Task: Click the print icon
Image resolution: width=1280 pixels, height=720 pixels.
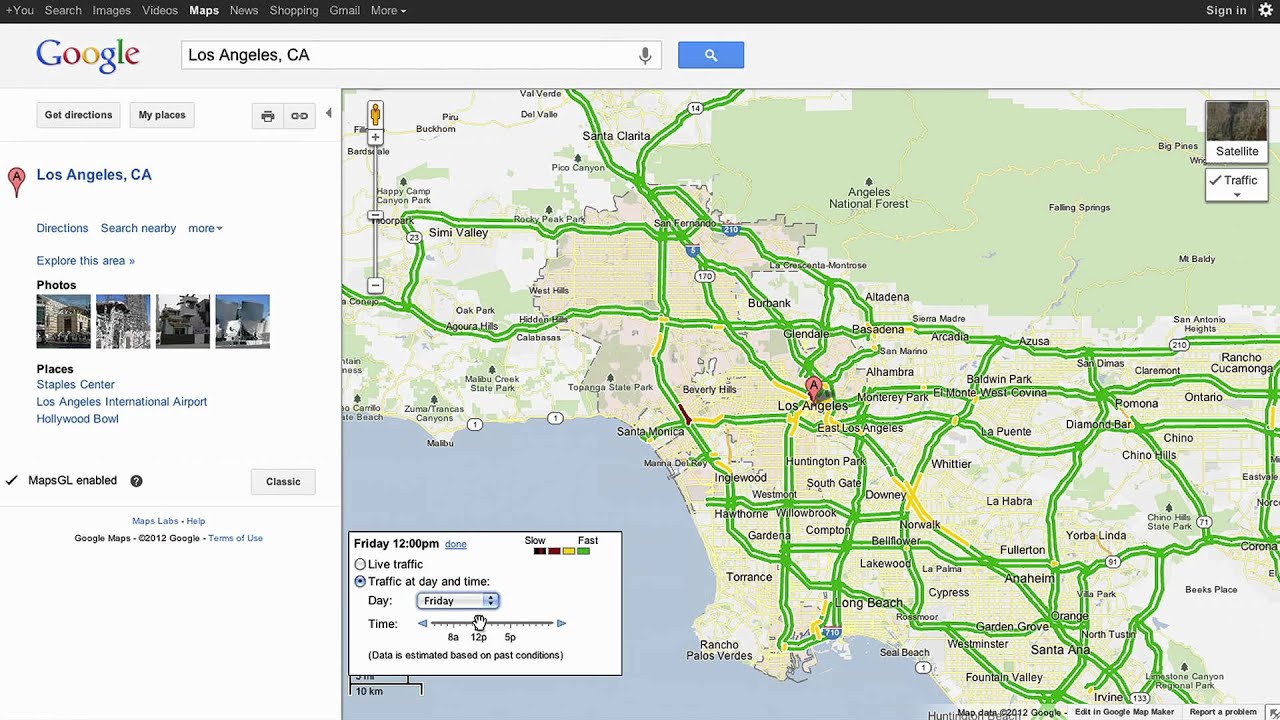Action: click(x=268, y=116)
